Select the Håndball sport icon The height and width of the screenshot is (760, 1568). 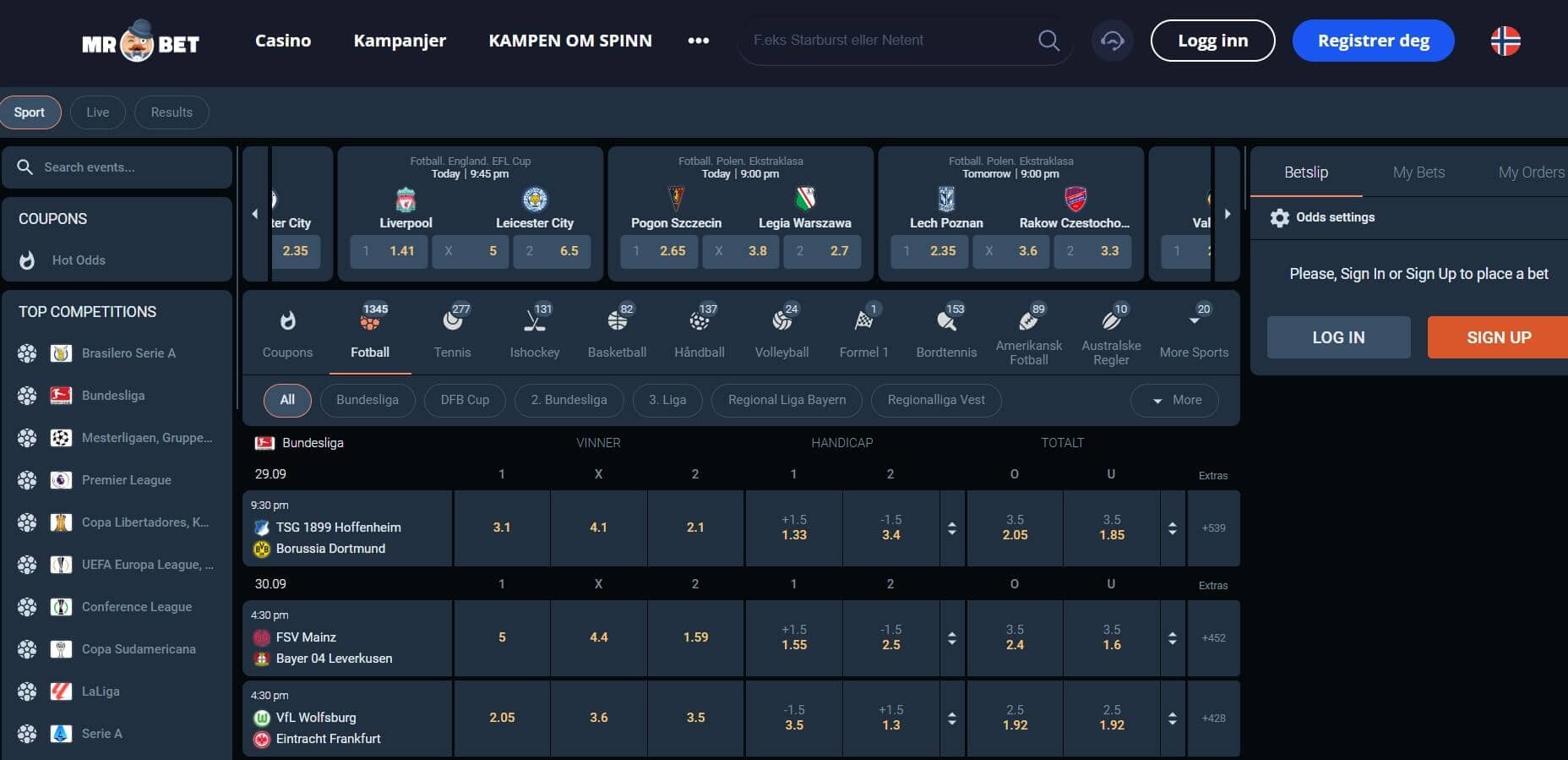click(700, 320)
